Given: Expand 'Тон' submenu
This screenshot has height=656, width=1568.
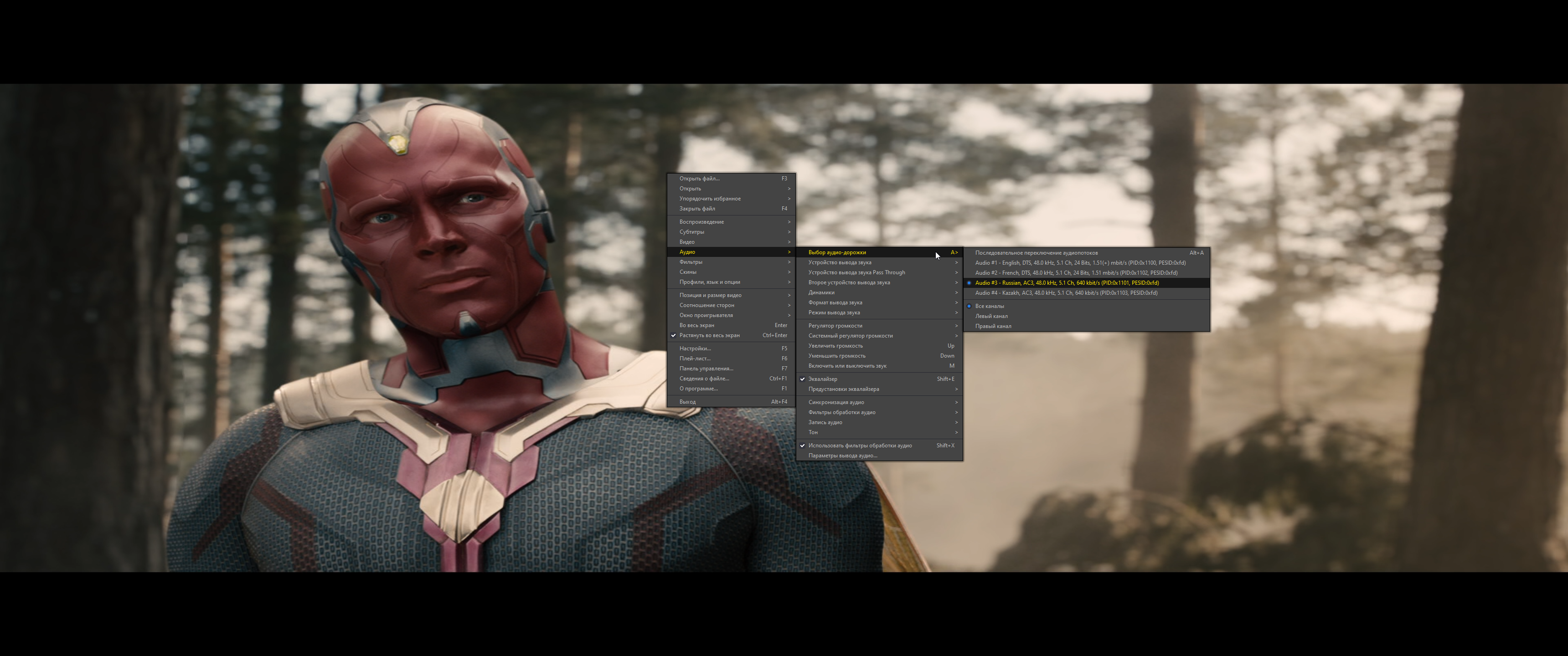Looking at the screenshot, I should point(880,432).
